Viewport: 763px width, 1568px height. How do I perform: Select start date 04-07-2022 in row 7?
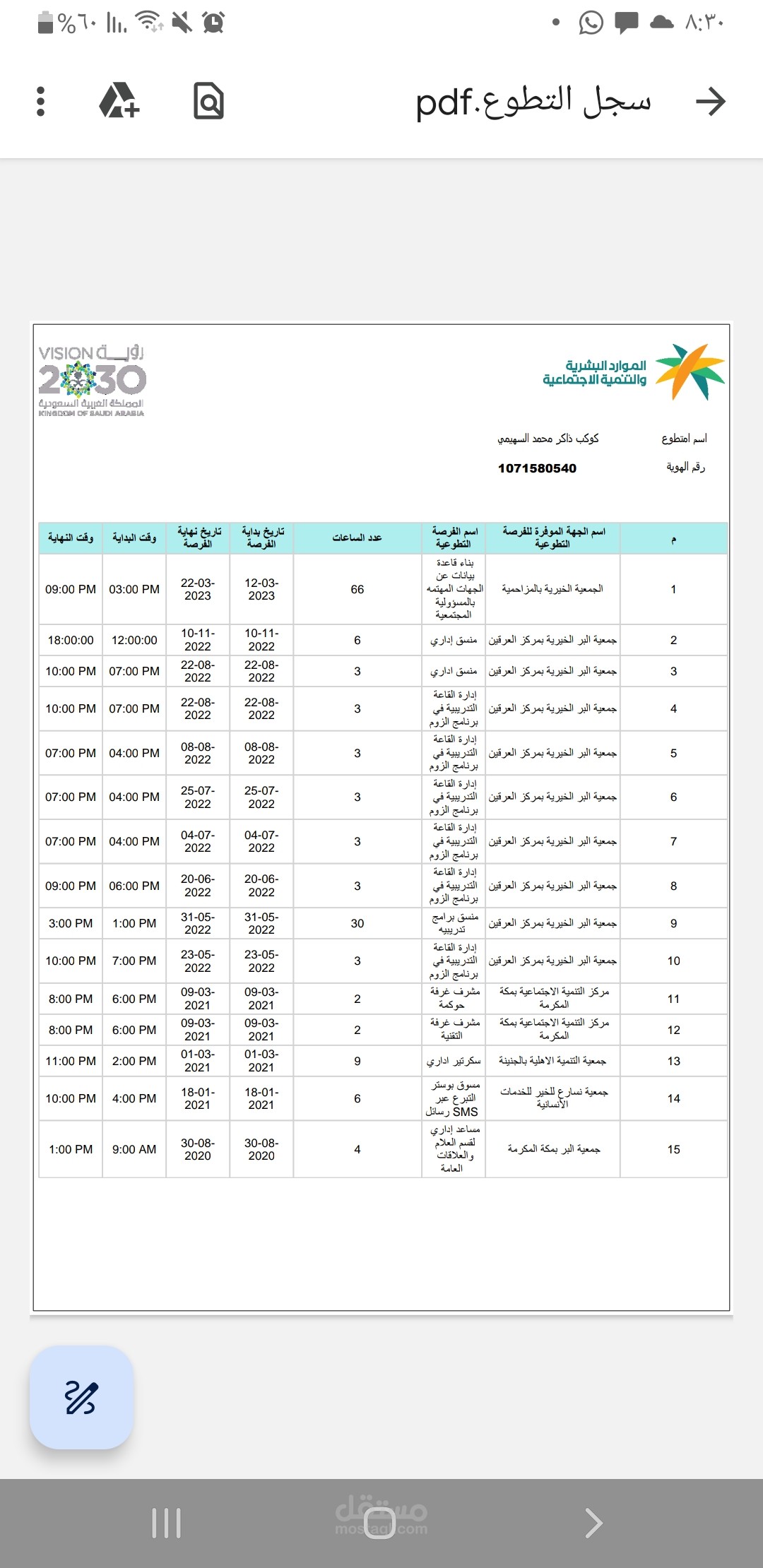point(261,841)
